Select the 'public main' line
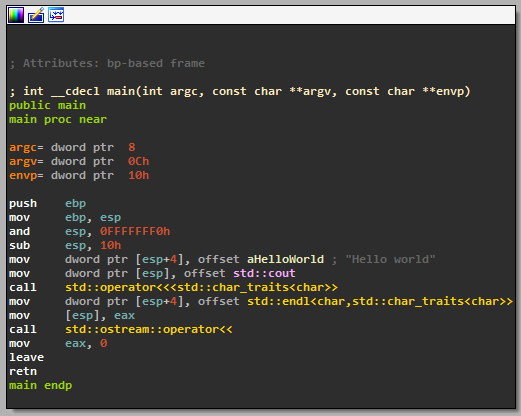This screenshot has width=521, height=416. [47, 106]
